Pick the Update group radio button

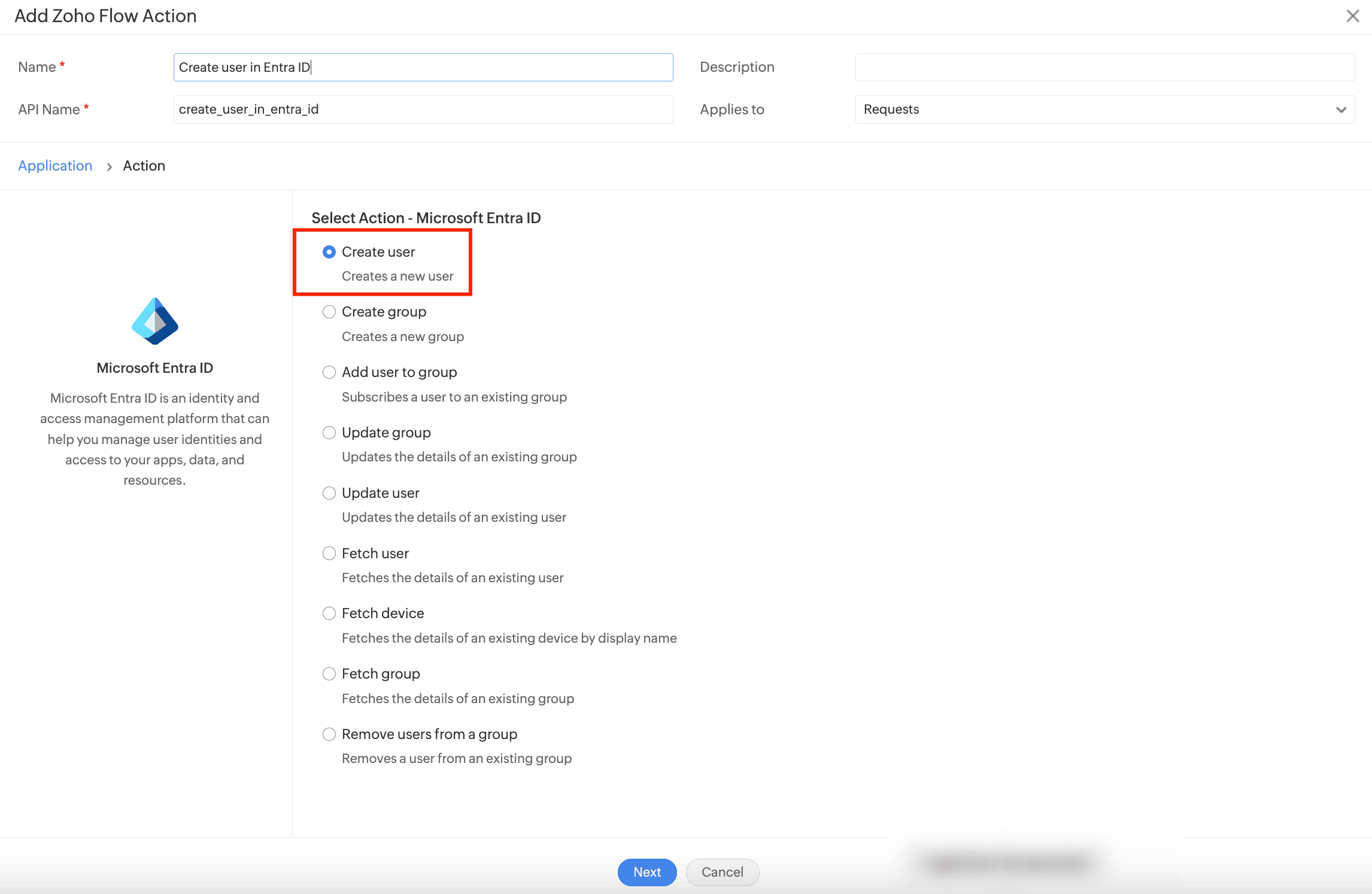click(x=329, y=433)
